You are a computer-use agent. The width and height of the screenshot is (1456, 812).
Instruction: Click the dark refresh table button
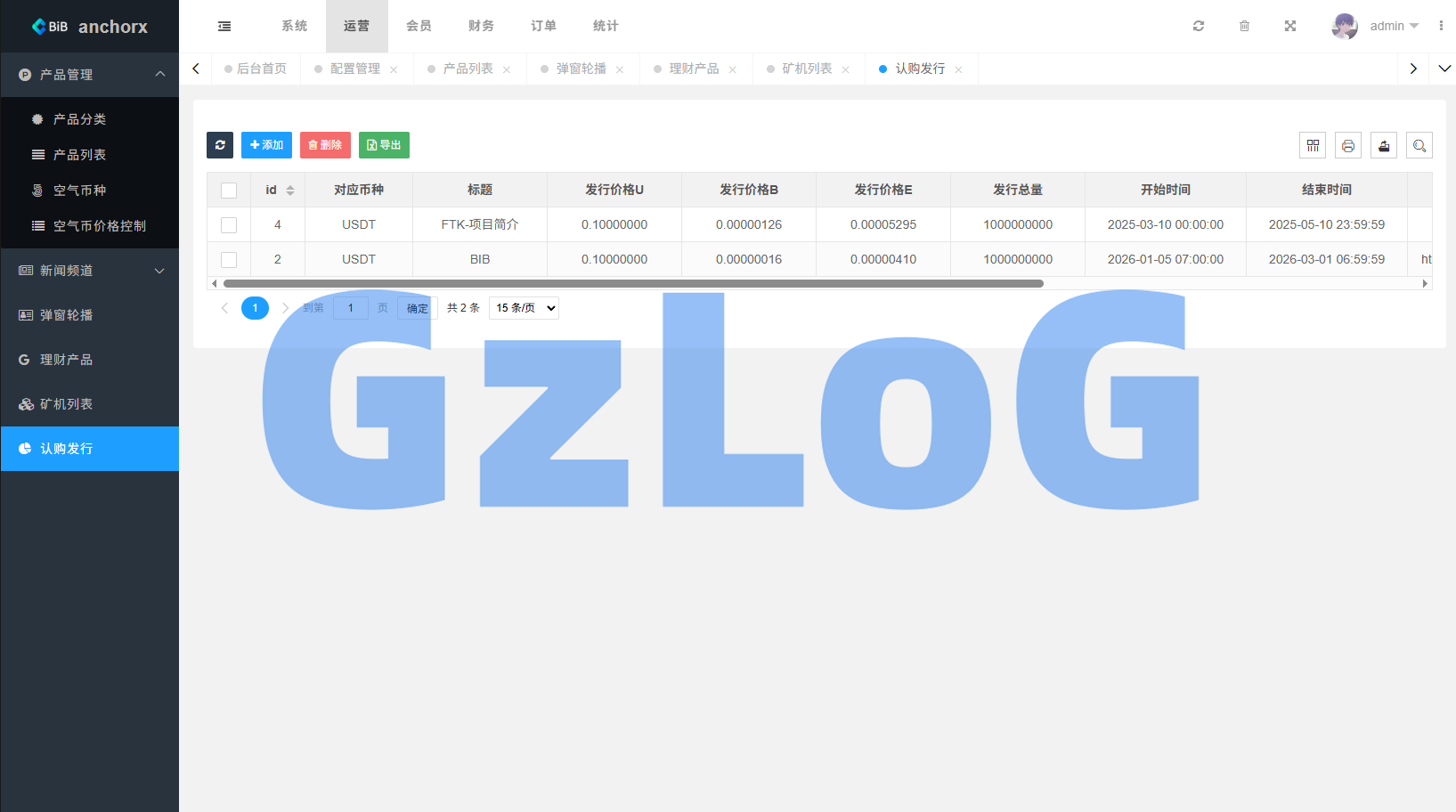pos(220,145)
